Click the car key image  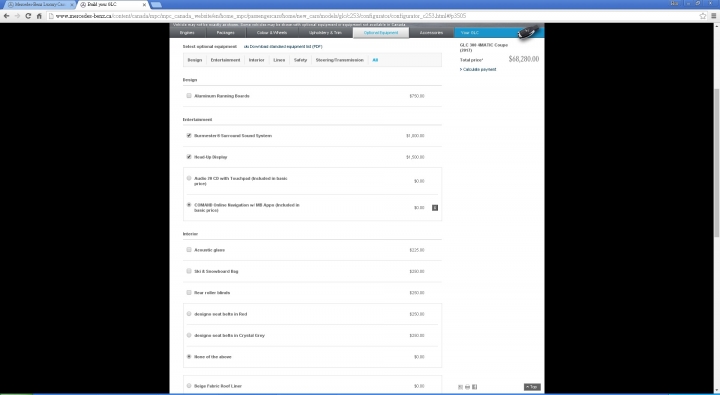coord(528,33)
